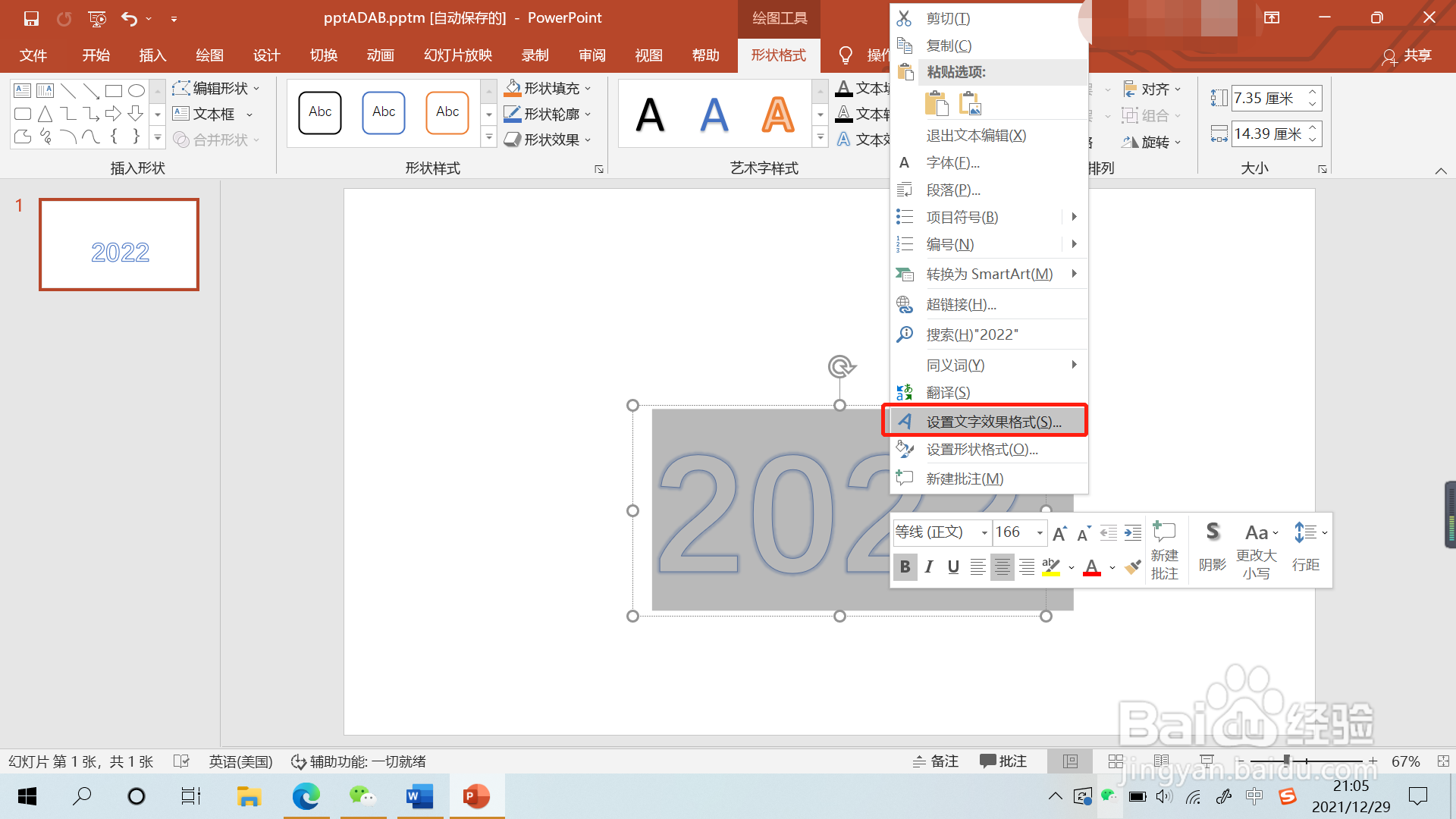Expand the 项目符号 submenu arrow
Image resolution: width=1456 pixels, height=819 pixels.
(x=1074, y=217)
